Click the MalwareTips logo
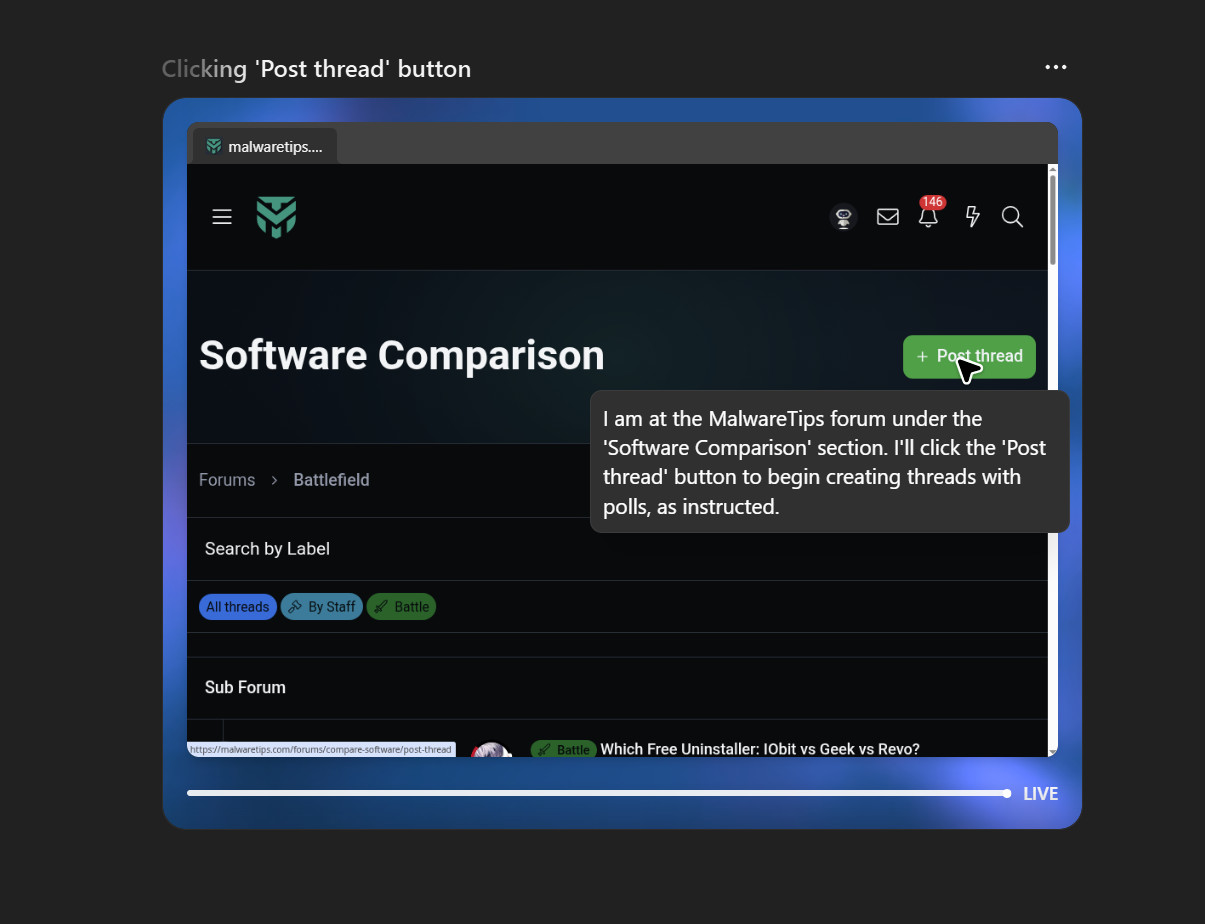 coord(276,217)
